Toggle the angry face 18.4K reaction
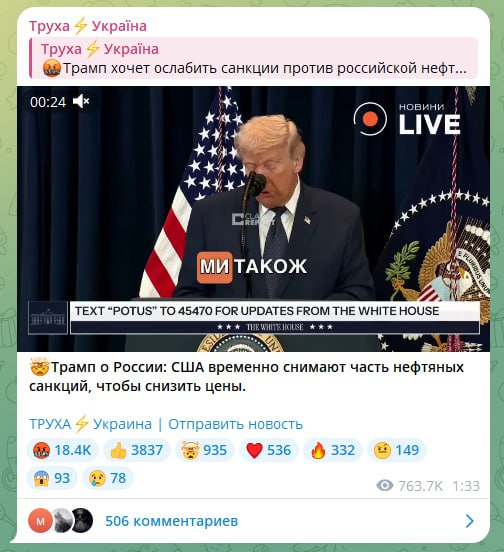This screenshot has height=552, width=504. point(62,450)
